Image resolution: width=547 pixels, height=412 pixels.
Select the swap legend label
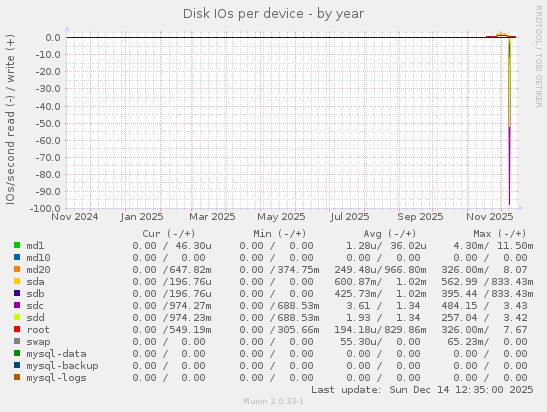coord(38,342)
